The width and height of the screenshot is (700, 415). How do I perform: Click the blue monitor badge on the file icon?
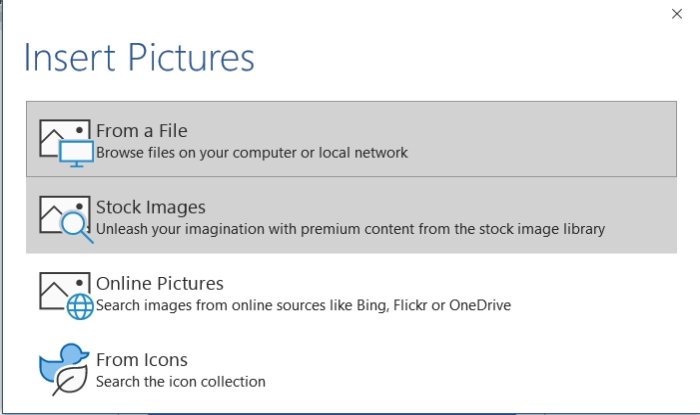(x=75, y=153)
